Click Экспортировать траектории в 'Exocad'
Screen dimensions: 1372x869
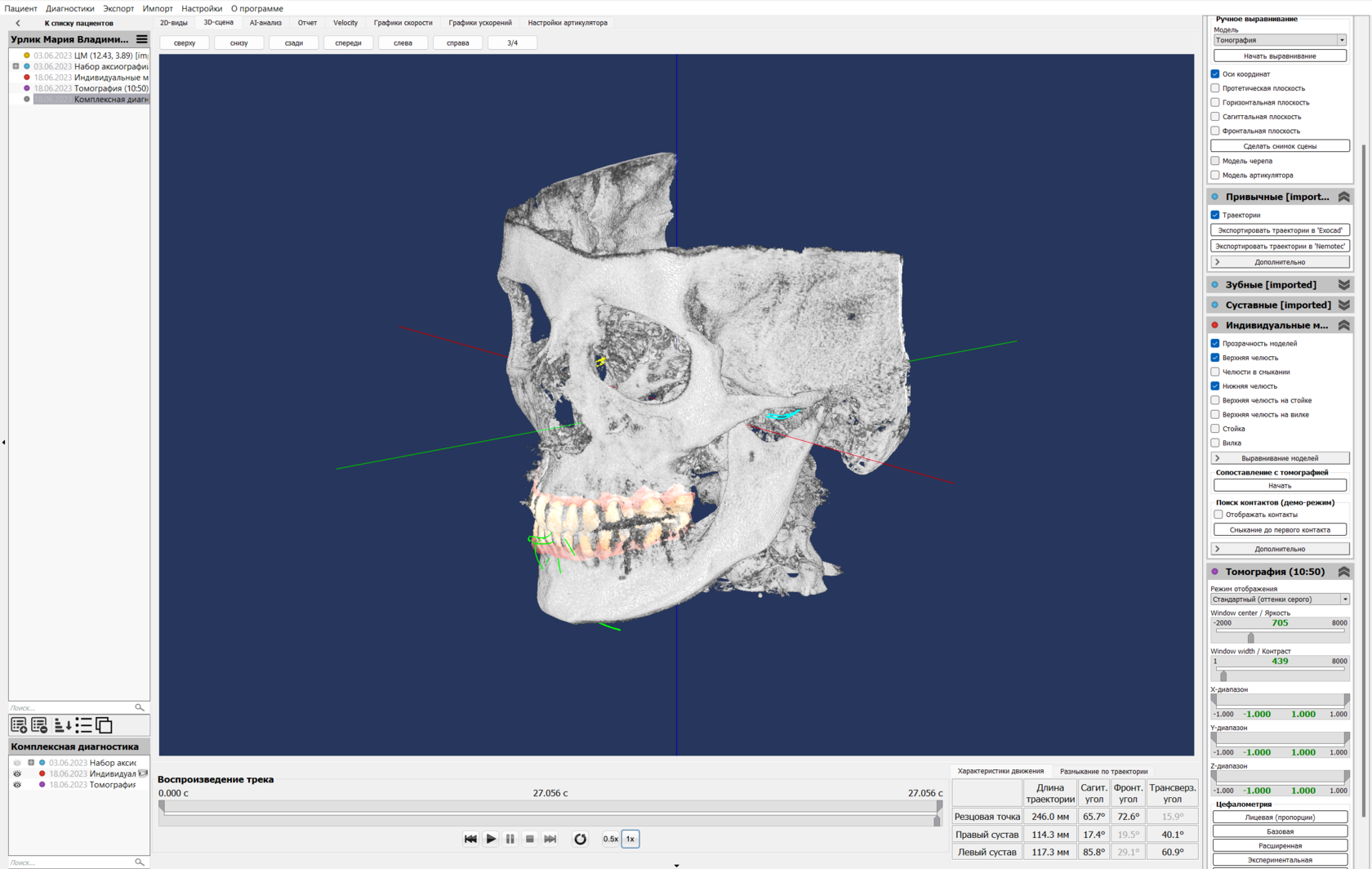pos(1280,230)
